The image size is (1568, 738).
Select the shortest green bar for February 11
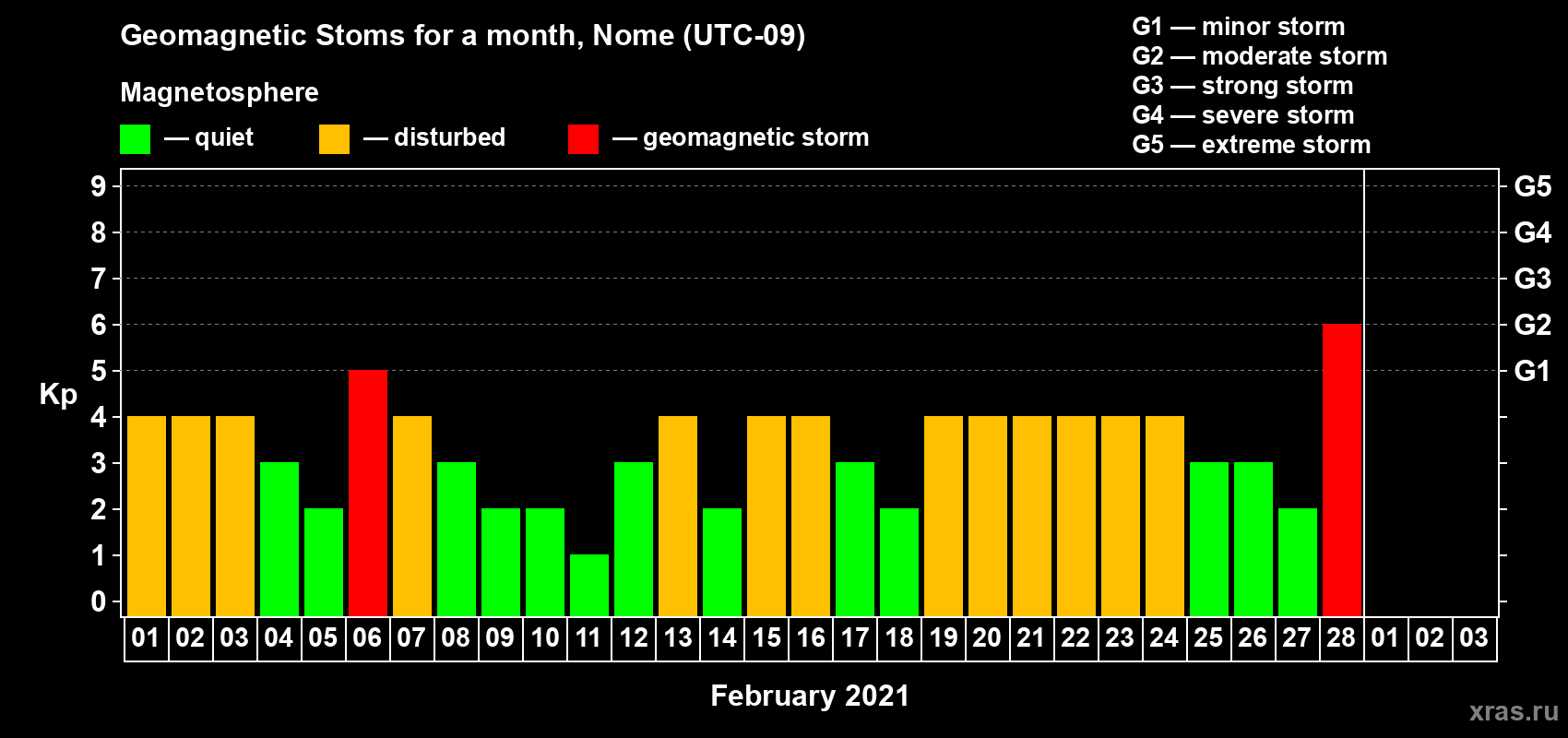click(x=589, y=586)
